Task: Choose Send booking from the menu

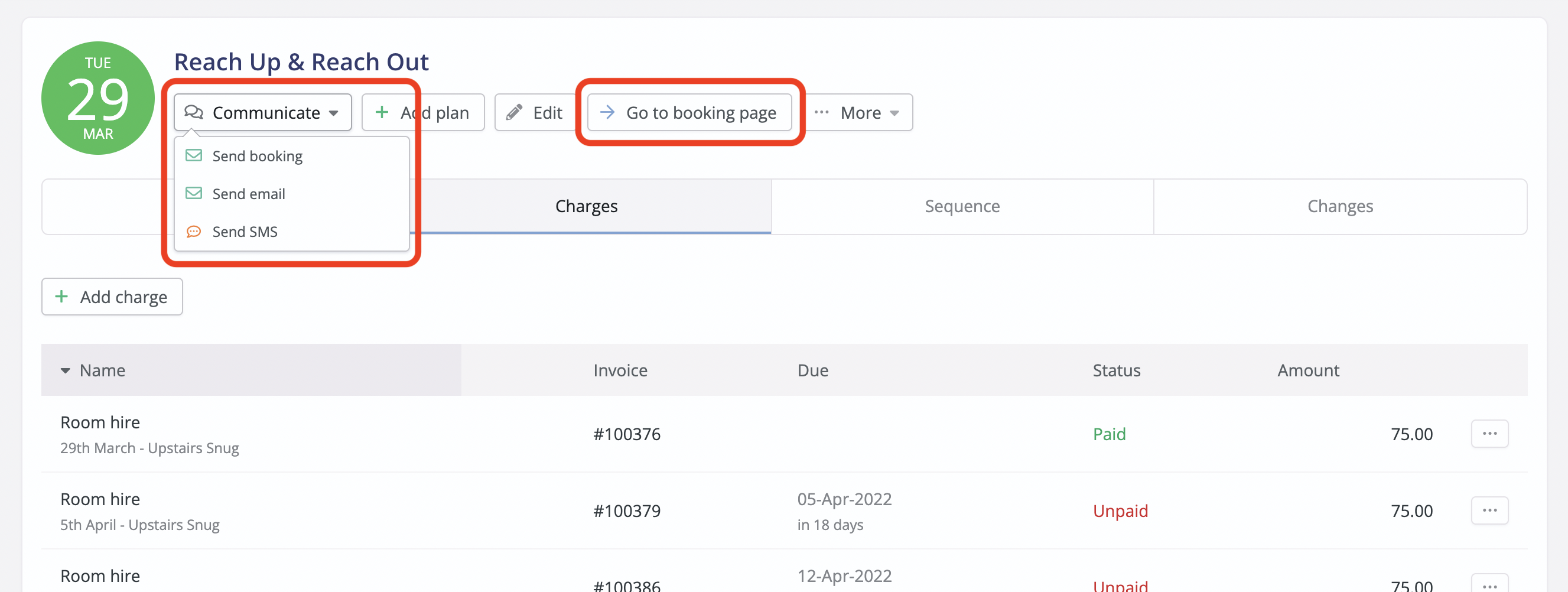Action: coord(291,157)
